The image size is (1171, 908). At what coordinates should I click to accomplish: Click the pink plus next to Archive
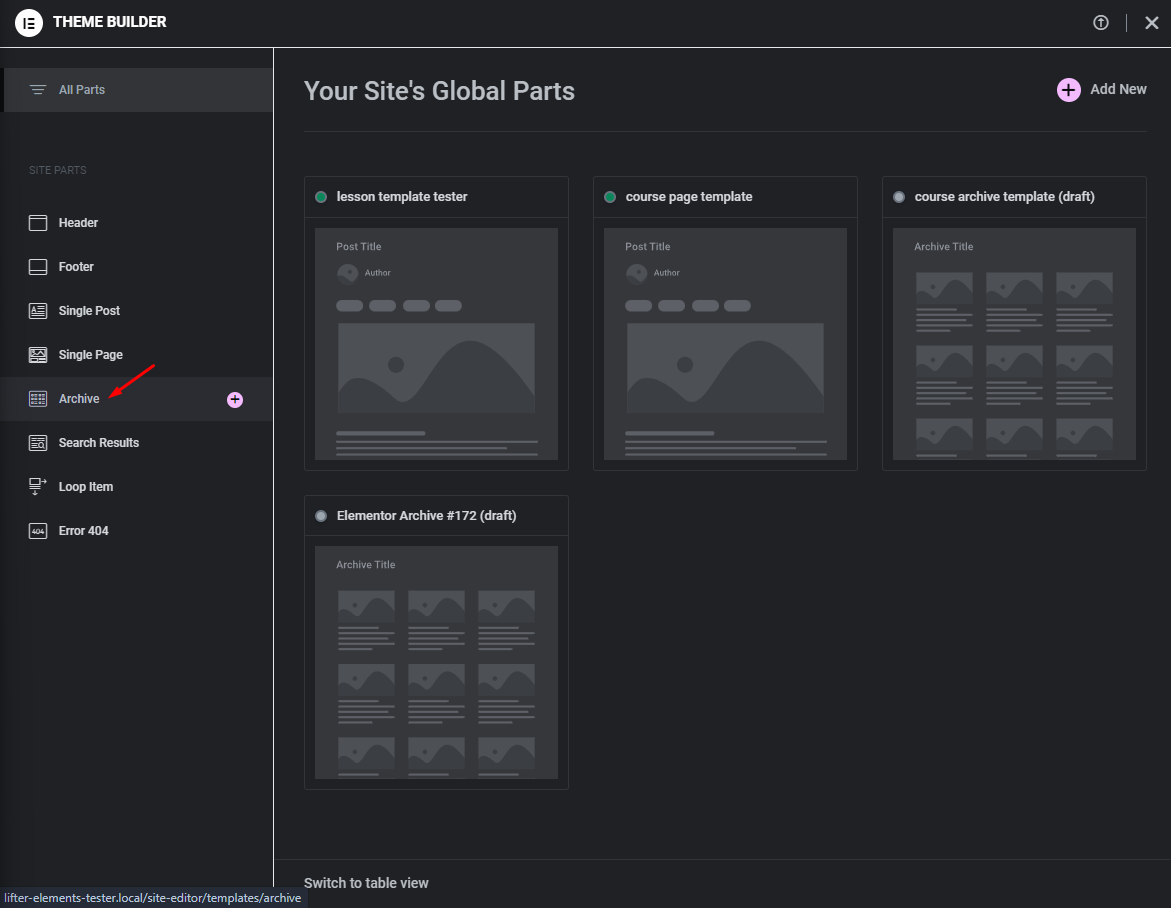click(x=235, y=399)
